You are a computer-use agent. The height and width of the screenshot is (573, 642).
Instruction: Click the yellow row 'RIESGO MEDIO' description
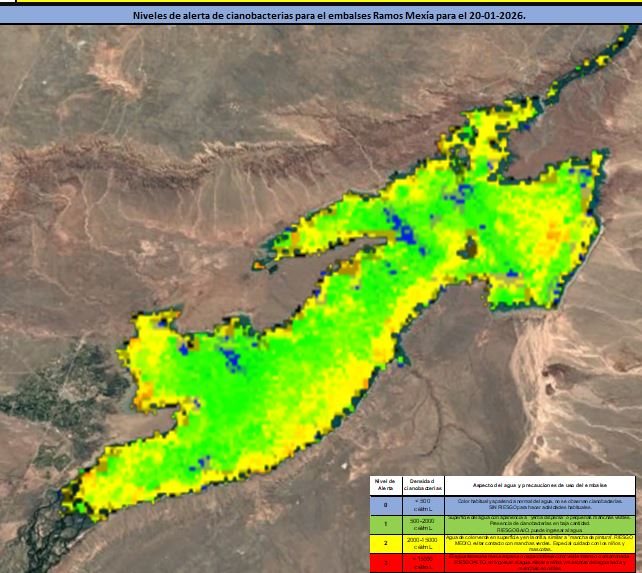[x=538, y=544]
